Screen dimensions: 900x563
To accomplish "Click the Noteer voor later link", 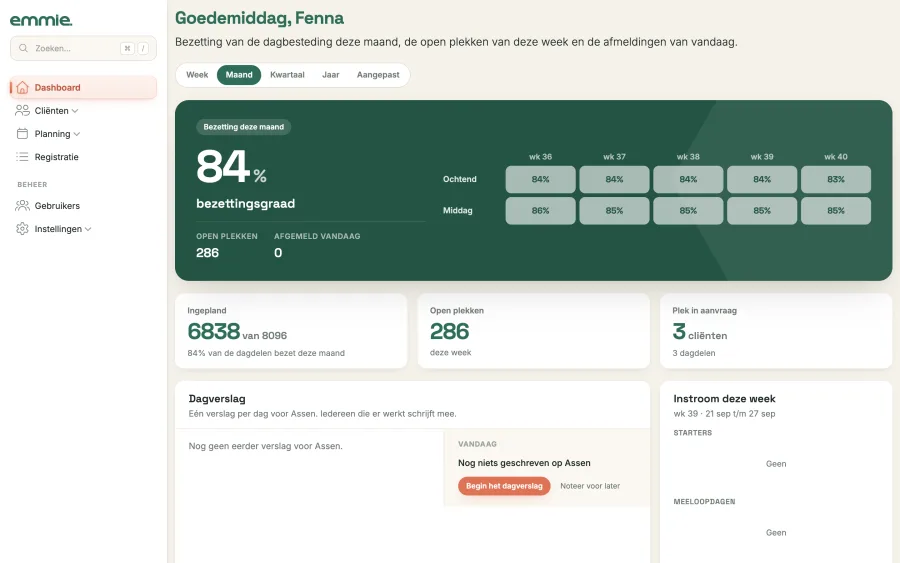I will (x=590, y=486).
